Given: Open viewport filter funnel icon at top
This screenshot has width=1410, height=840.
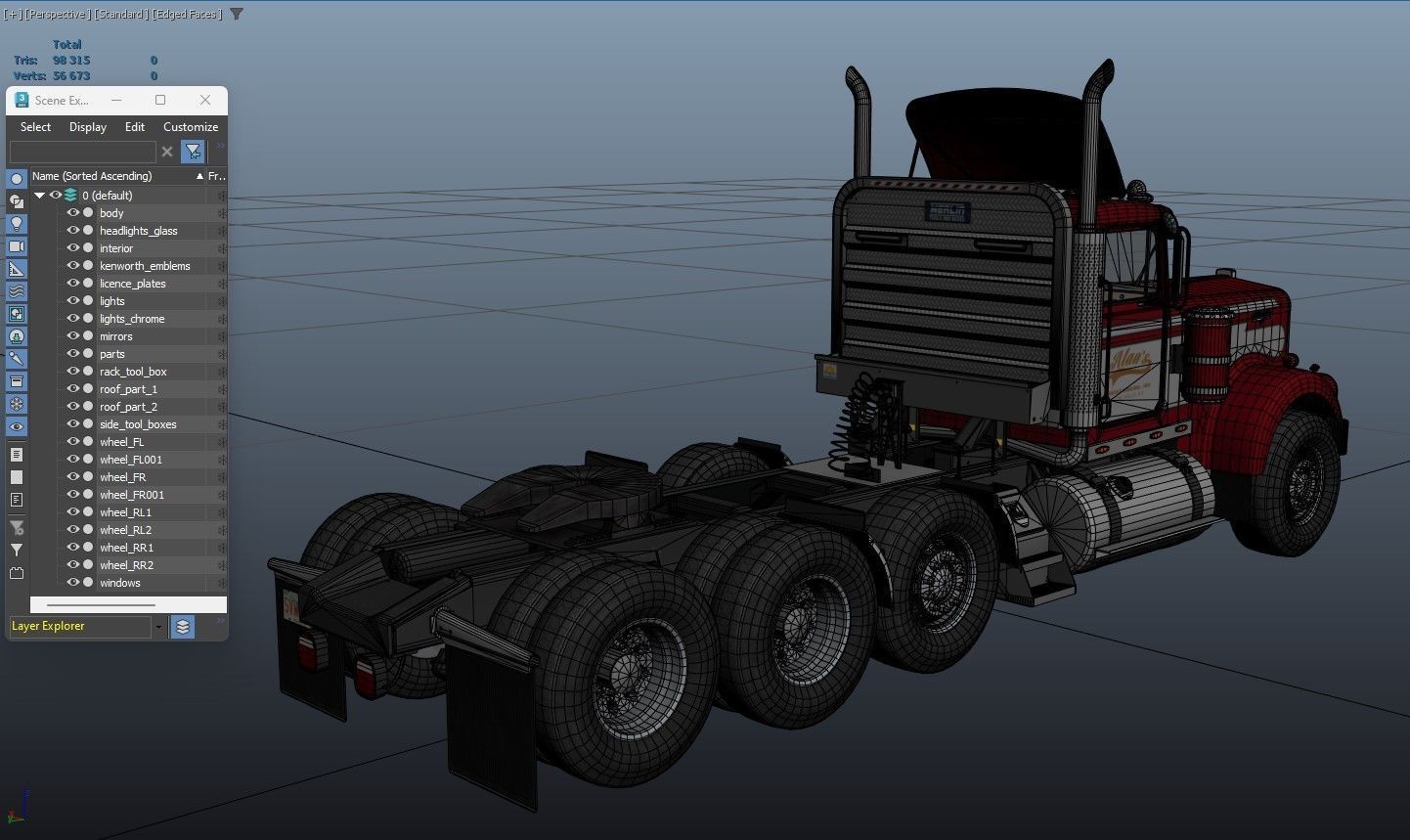Looking at the screenshot, I should coord(237,14).
